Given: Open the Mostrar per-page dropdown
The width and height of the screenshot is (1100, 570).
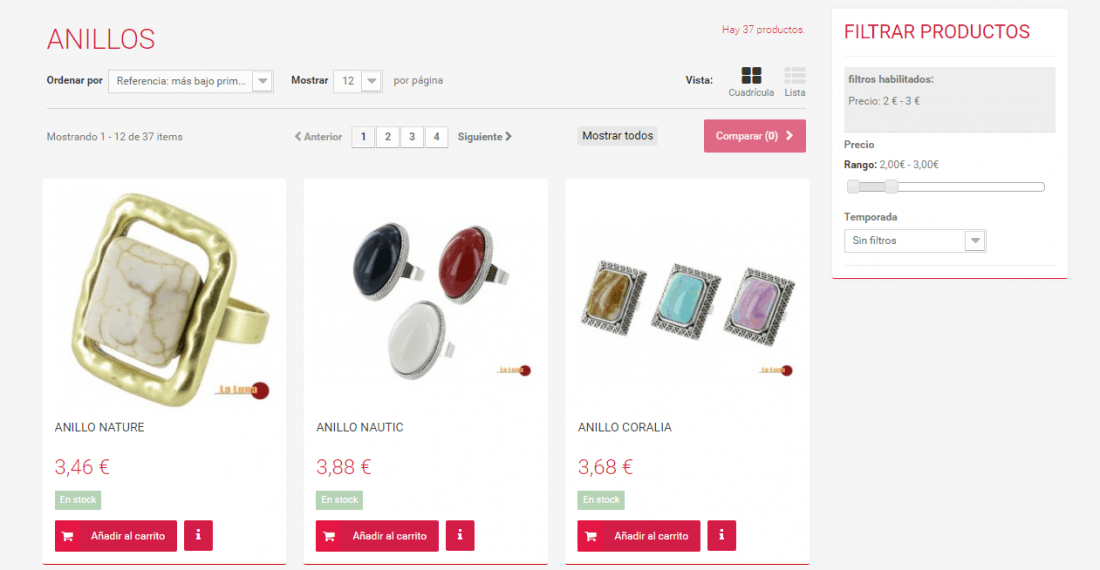Looking at the screenshot, I should coord(358,81).
